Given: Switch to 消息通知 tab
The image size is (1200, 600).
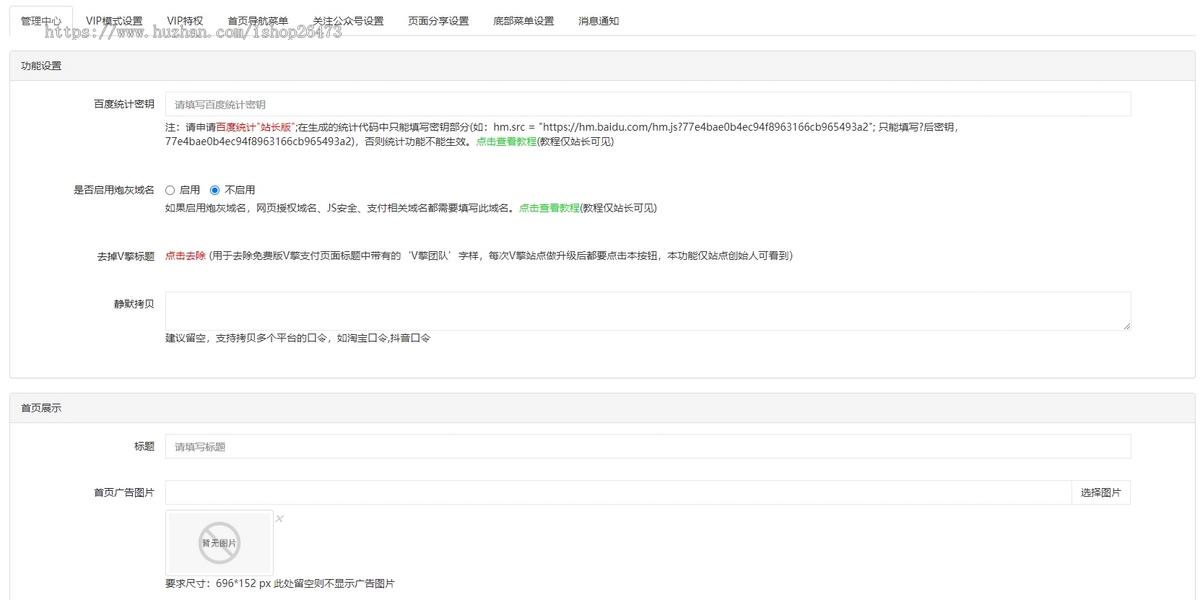Looking at the screenshot, I should (x=598, y=20).
